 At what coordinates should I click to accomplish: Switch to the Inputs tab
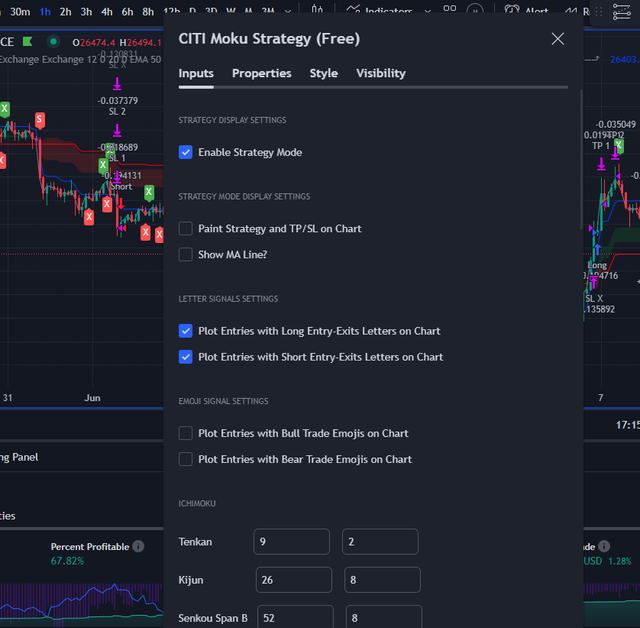[x=196, y=73]
